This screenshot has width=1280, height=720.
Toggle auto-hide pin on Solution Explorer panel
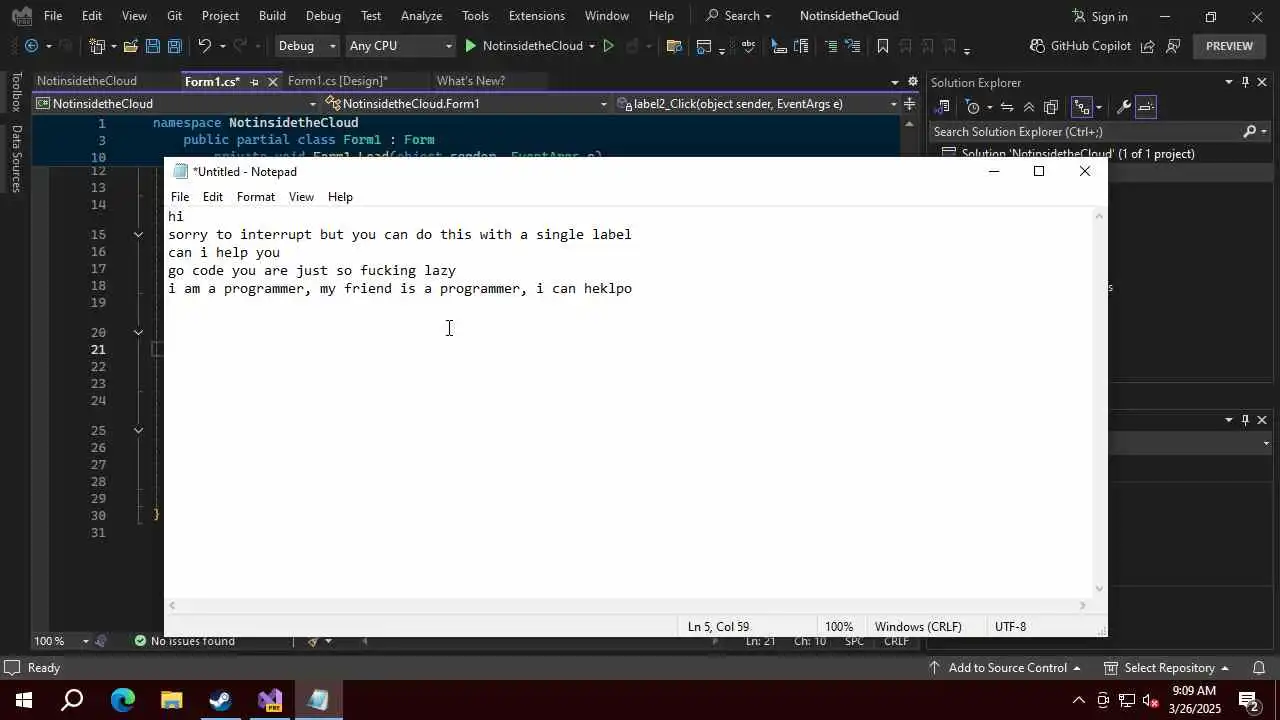click(x=1245, y=82)
